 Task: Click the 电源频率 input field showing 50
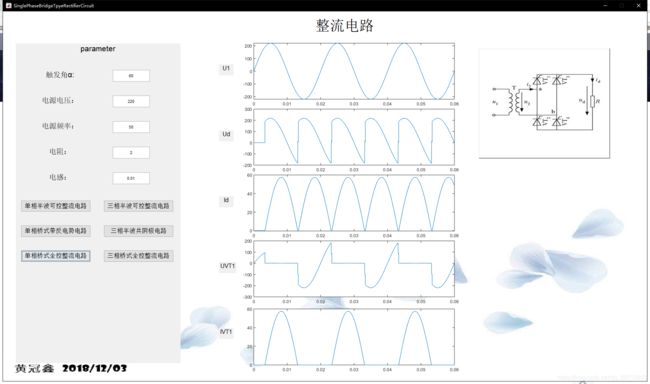click(x=131, y=127)
